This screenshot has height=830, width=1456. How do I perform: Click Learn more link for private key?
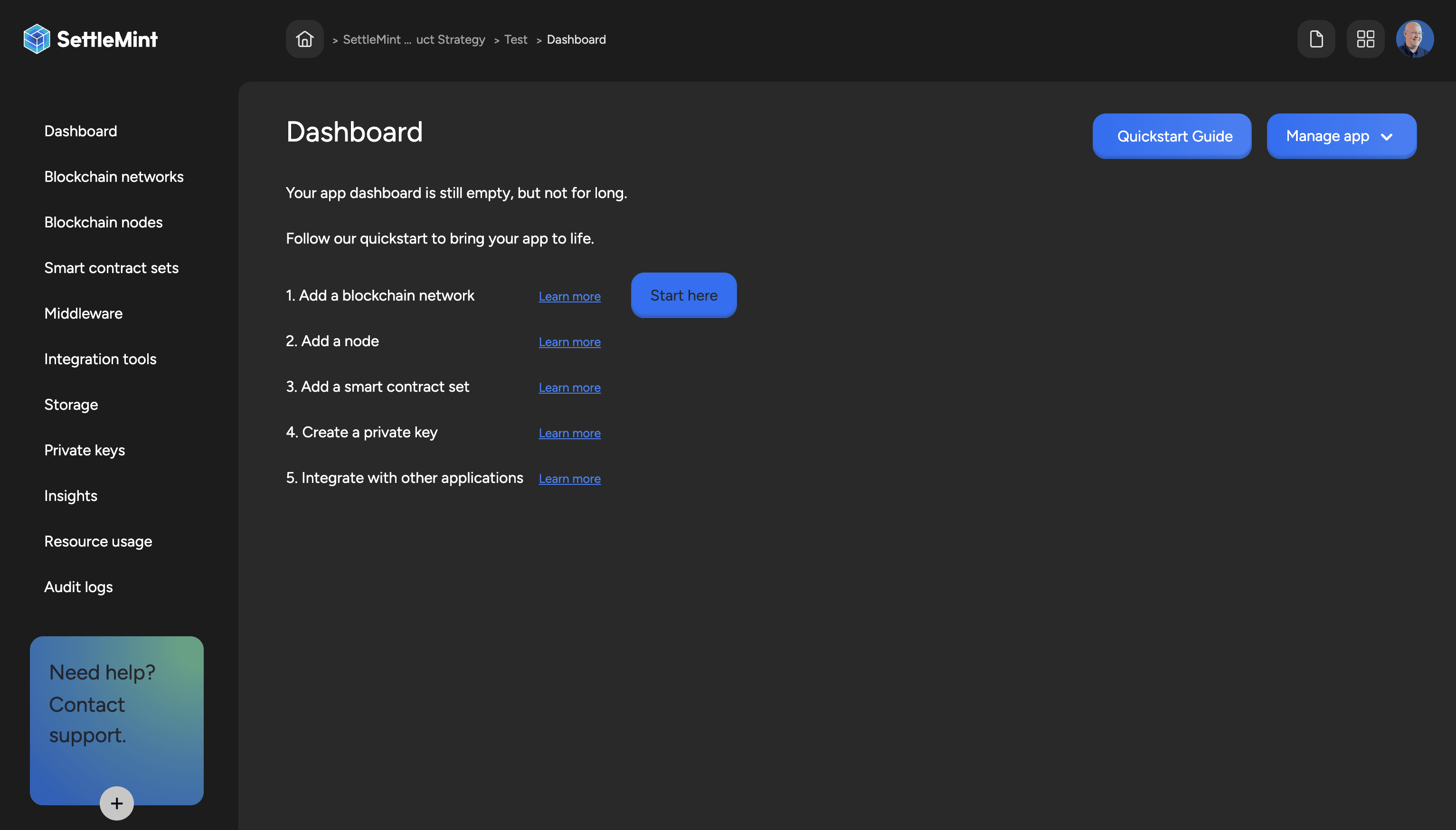point(569,433)
